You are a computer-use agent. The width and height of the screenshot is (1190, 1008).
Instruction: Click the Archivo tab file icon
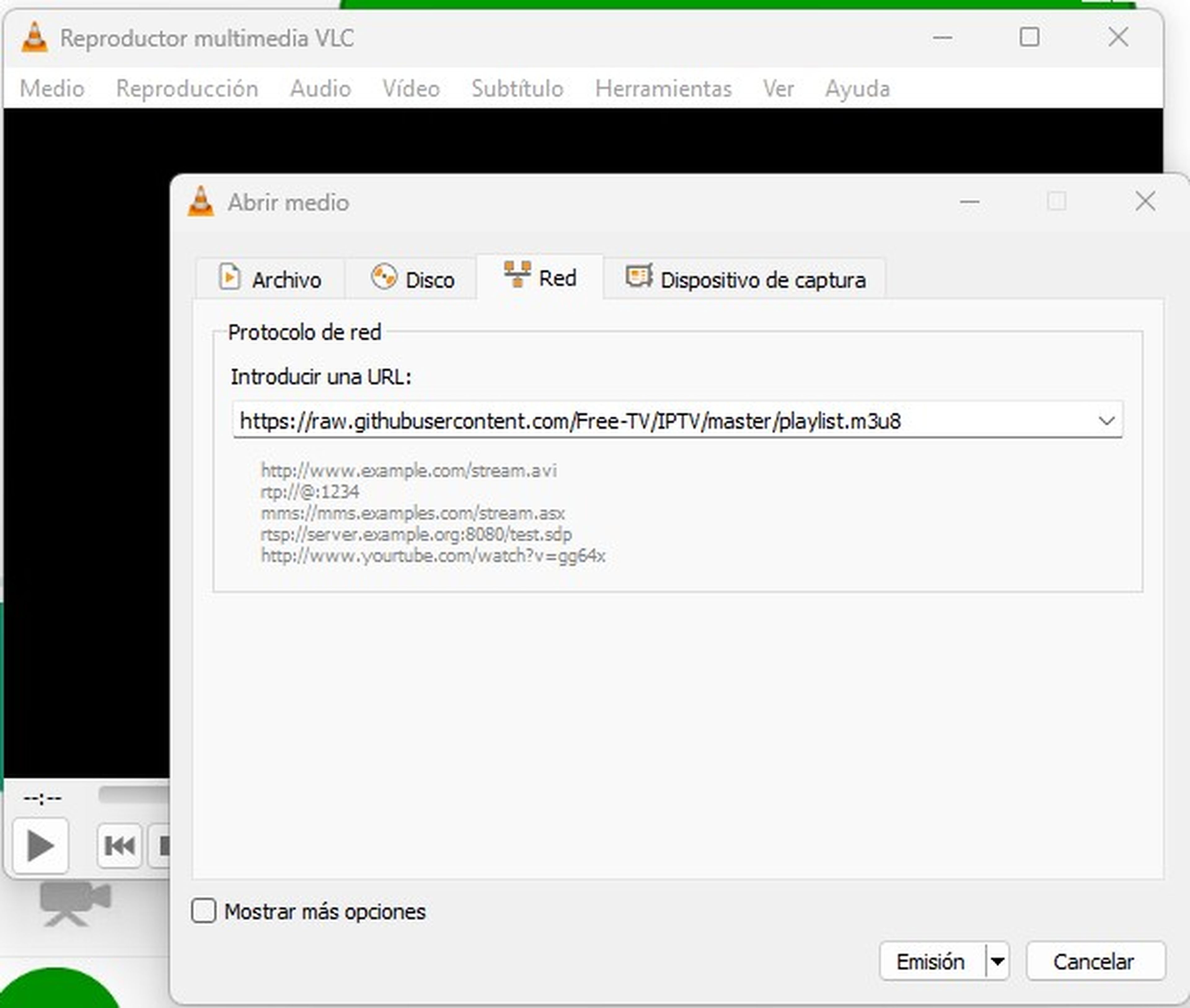pyautogui.click(x=229, y=277)
